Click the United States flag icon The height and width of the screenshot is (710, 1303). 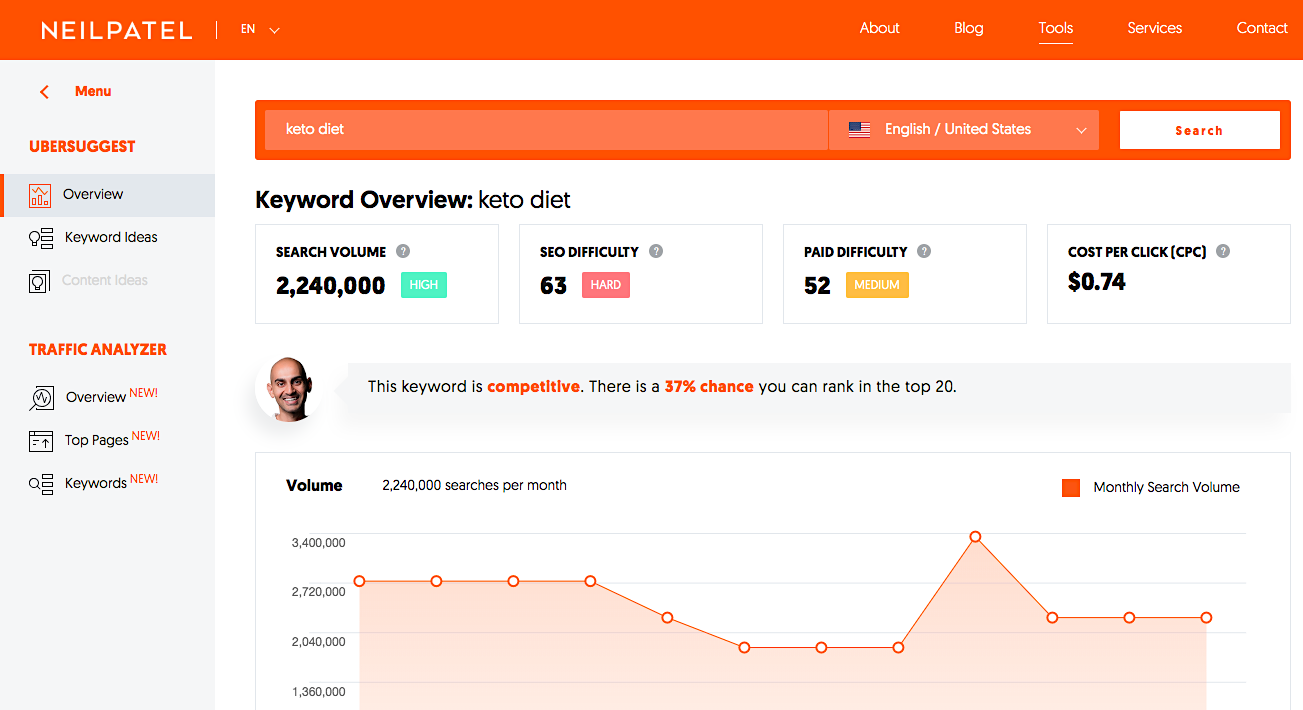tap(859, 130)
